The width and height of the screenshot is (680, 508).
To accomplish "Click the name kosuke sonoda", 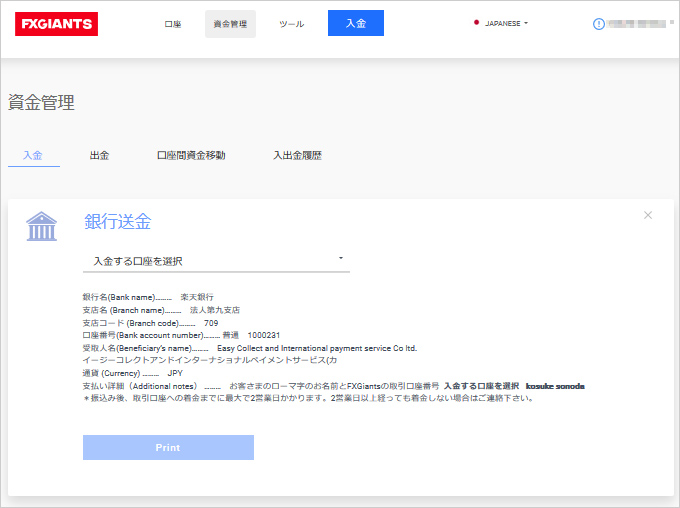I will 555,386.
